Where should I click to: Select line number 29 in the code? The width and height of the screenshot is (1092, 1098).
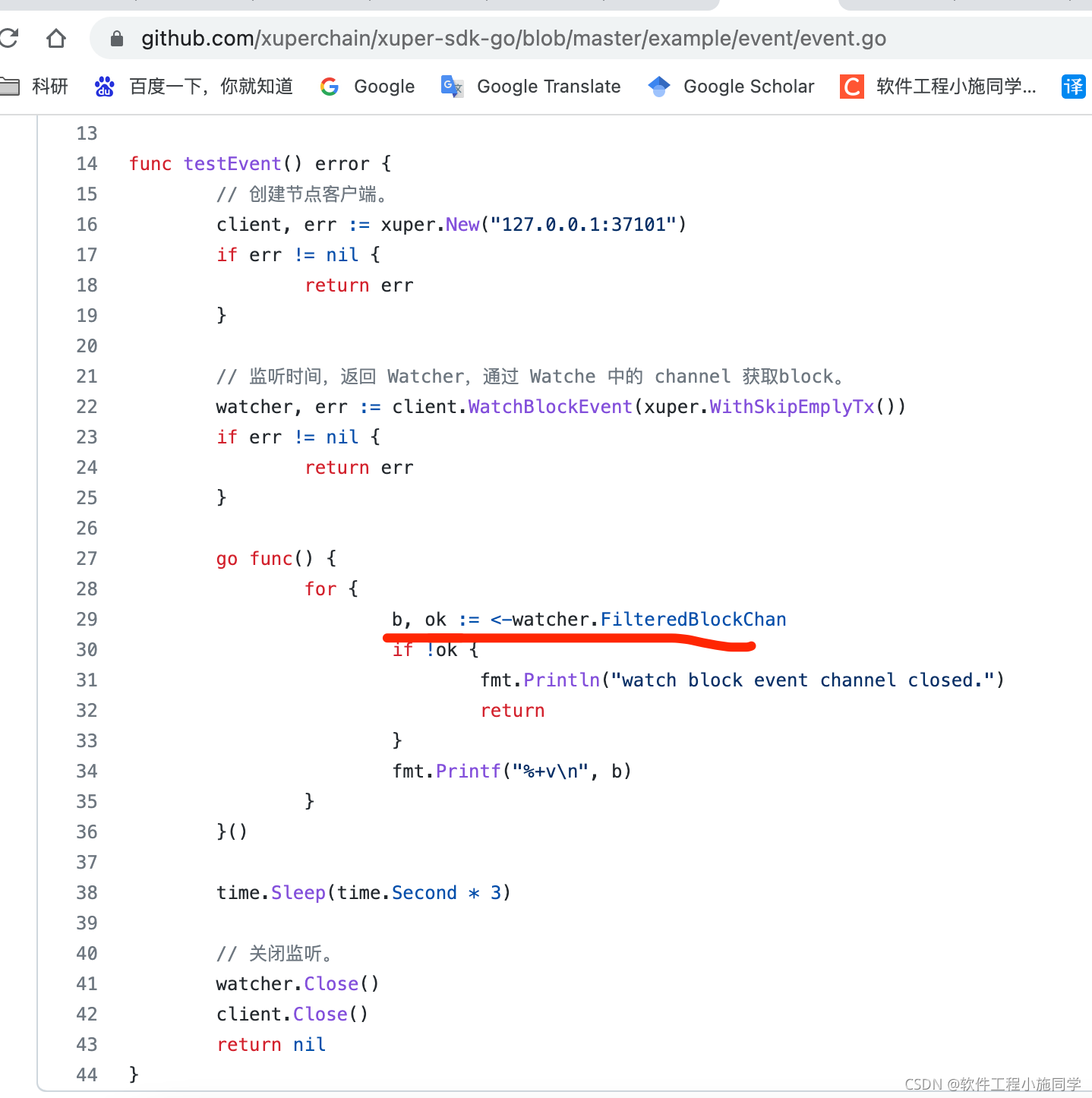pyautogui.click(x=87, y=619)
